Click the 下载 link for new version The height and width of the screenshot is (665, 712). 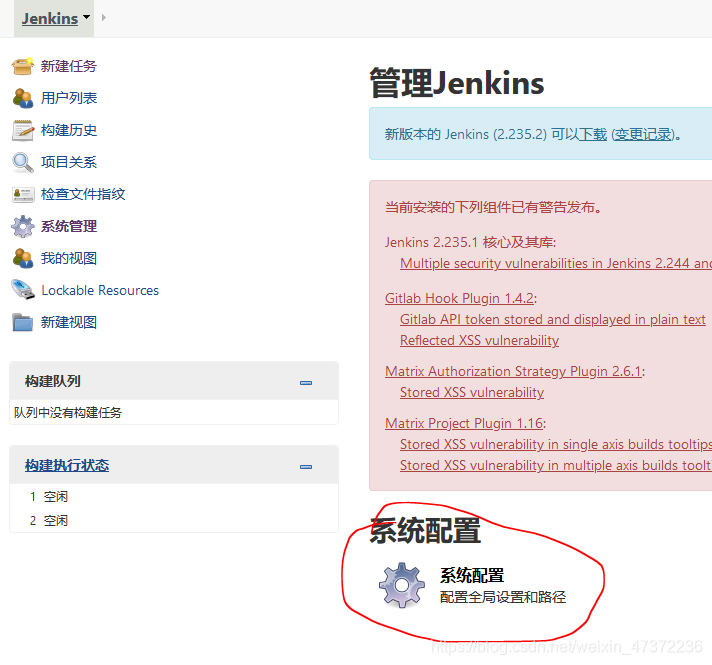point(593,134)
